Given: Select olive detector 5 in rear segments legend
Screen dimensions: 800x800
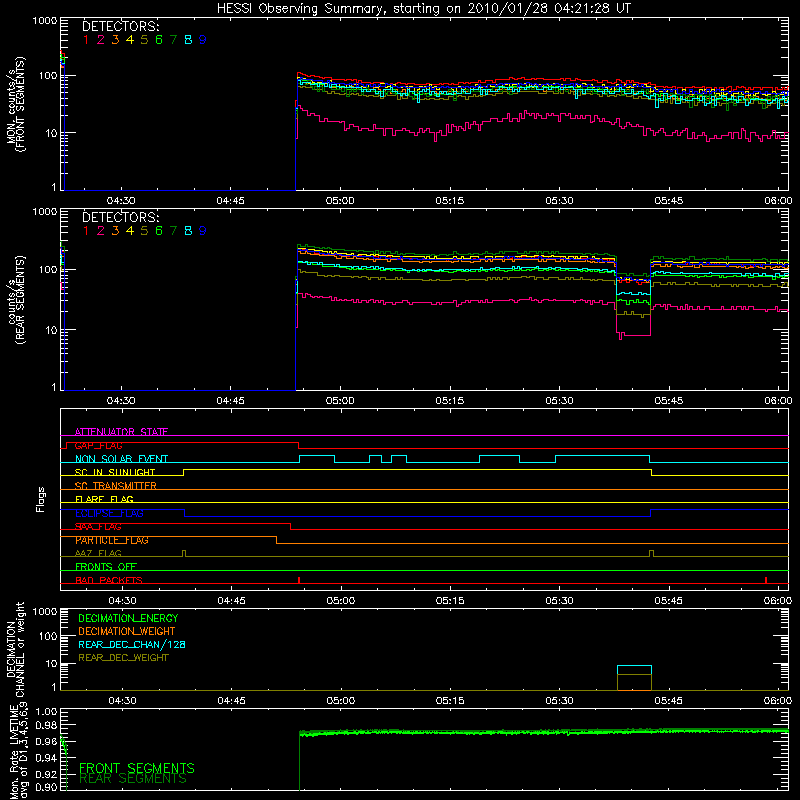Looking at the screenshot, I should (x=144, y=231).
